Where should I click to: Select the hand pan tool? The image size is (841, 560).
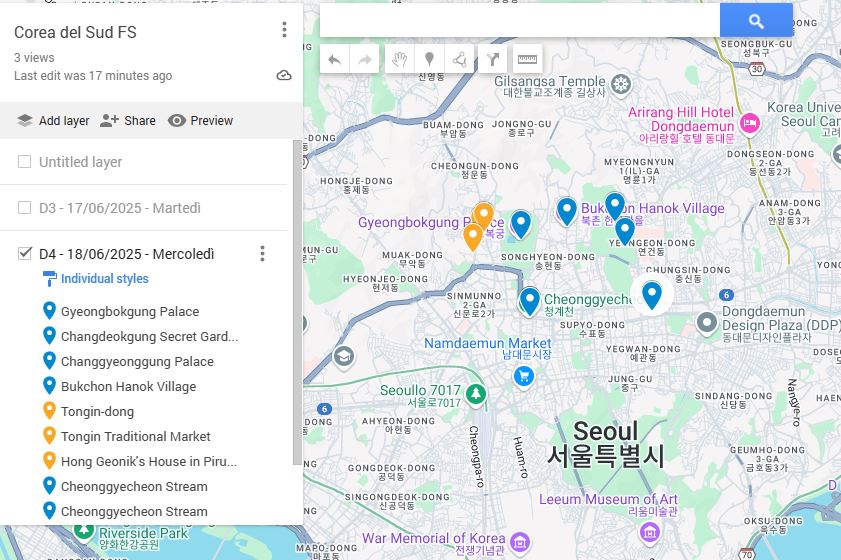(399, 59)
